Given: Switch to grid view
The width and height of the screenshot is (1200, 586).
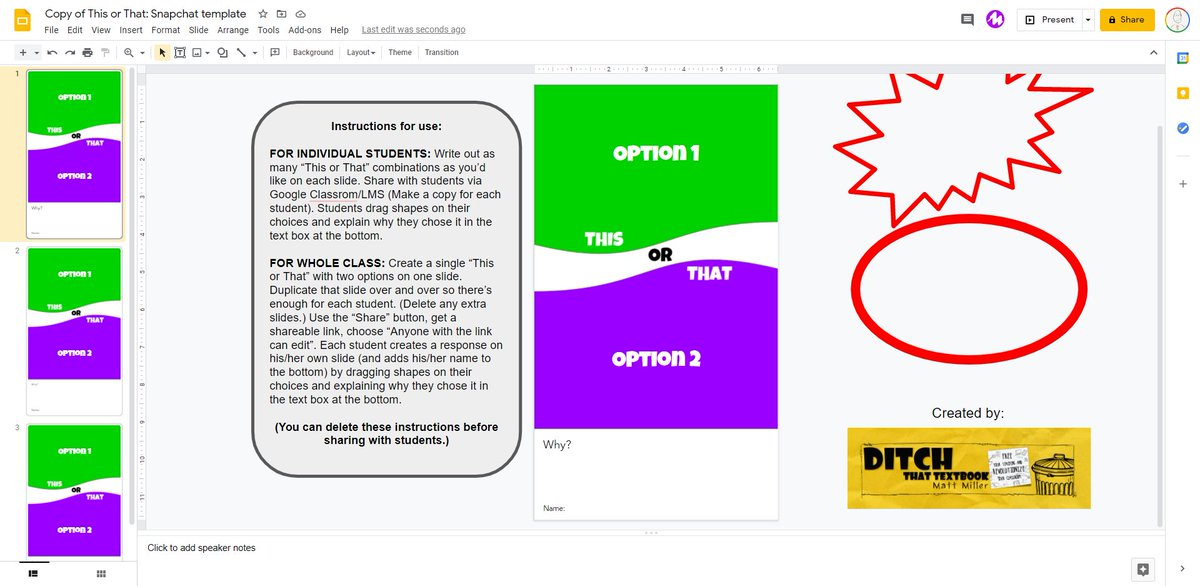Looking at the screenshot, I should click(101, 573).
